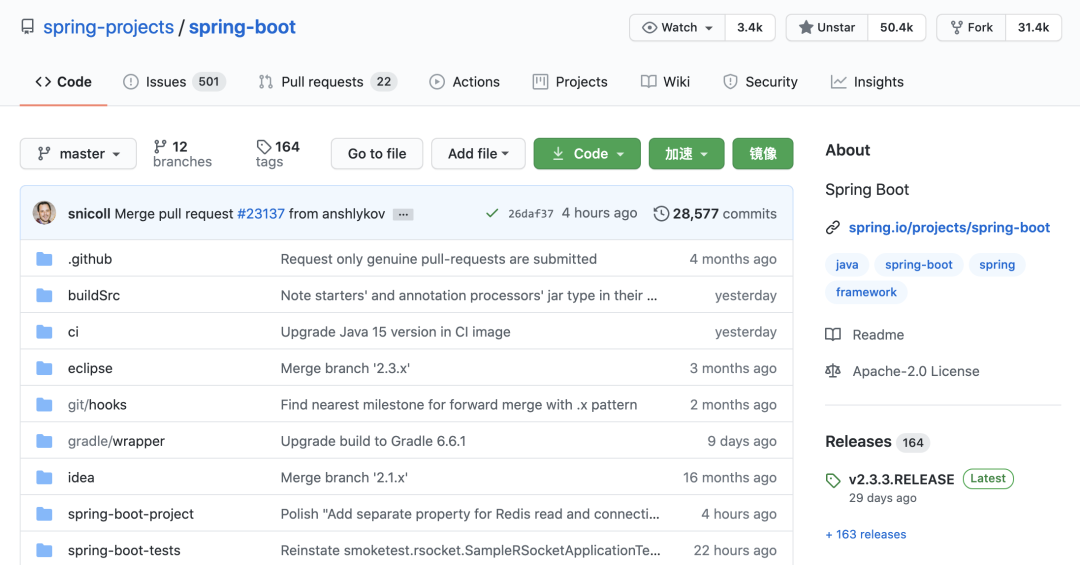1080x565 pixels.
Task: Open the v2.3.3.RELEASE release link
Action: pos(901,480)
